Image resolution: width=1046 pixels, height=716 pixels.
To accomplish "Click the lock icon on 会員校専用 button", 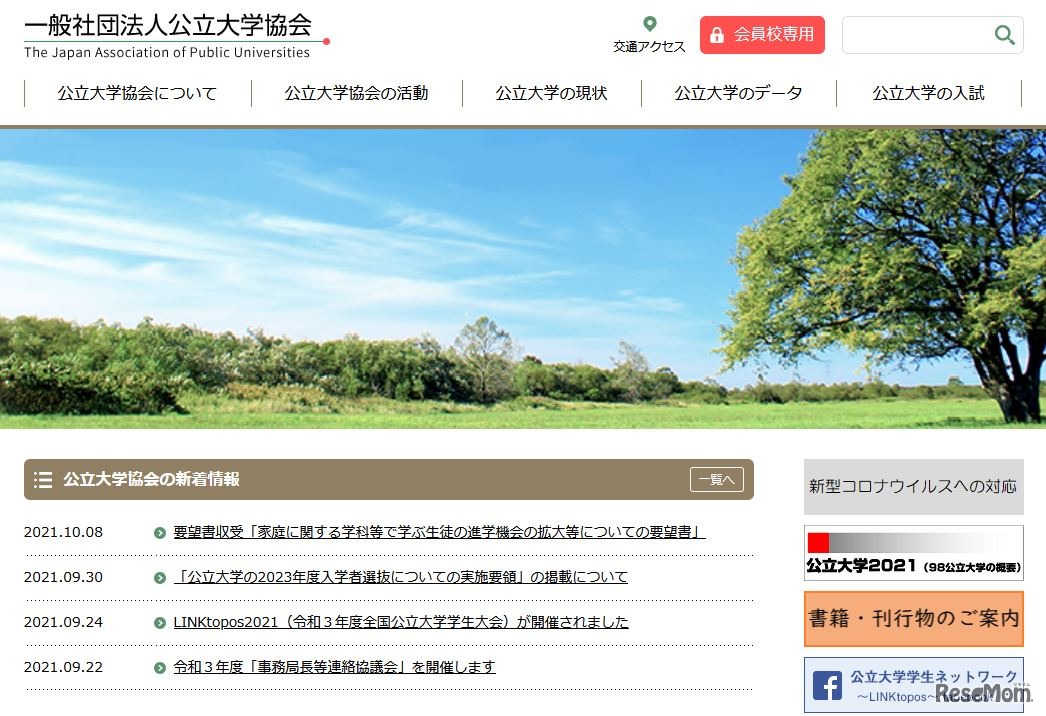I will coord(716,34).
